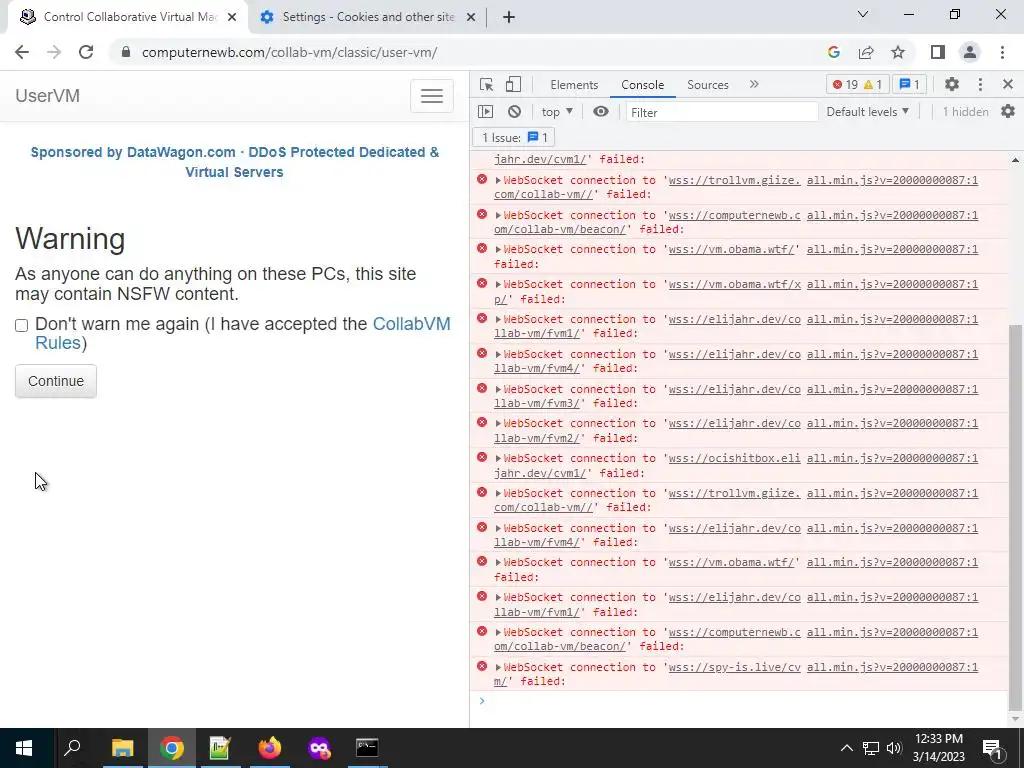The width and height of the screenshot is (1024, 768).
Task: Open Chrome three-dot main menu
Action: (x=1002, y=52)
